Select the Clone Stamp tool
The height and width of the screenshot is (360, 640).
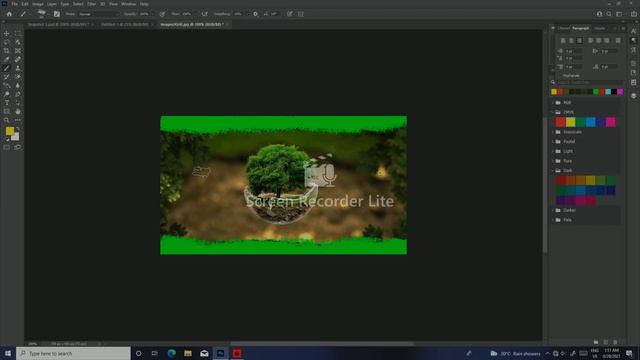[18, 68]
